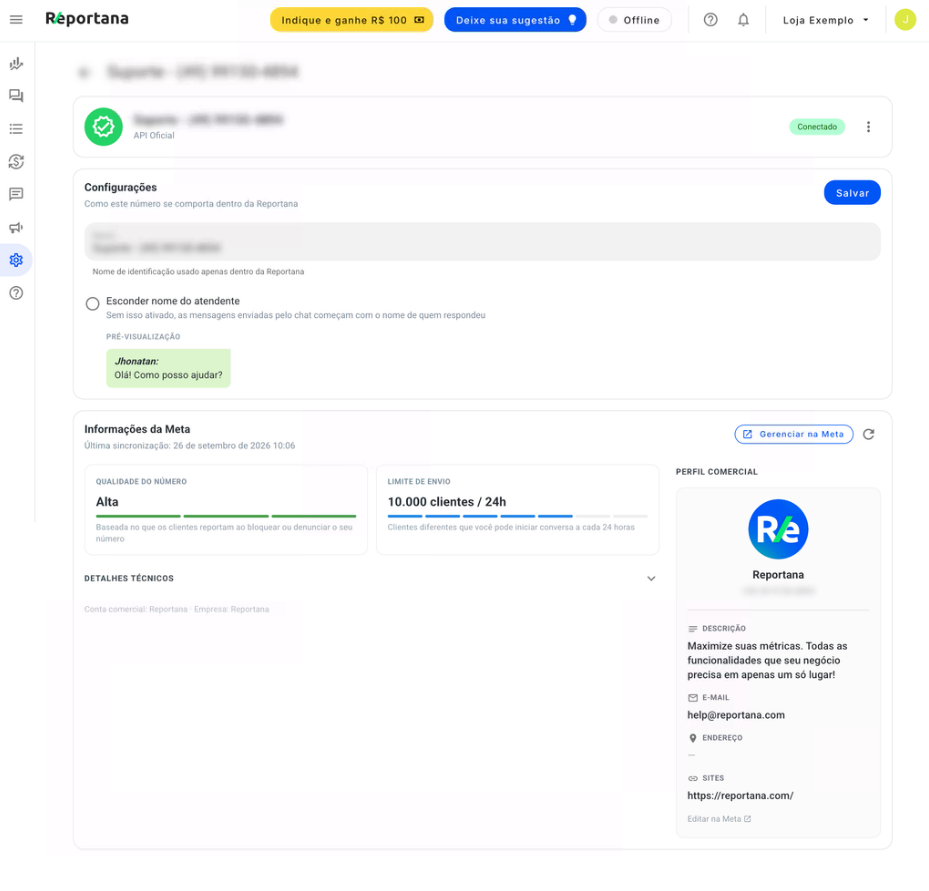
Task: Save settings with the Salvar button
Action: (851, 193)
